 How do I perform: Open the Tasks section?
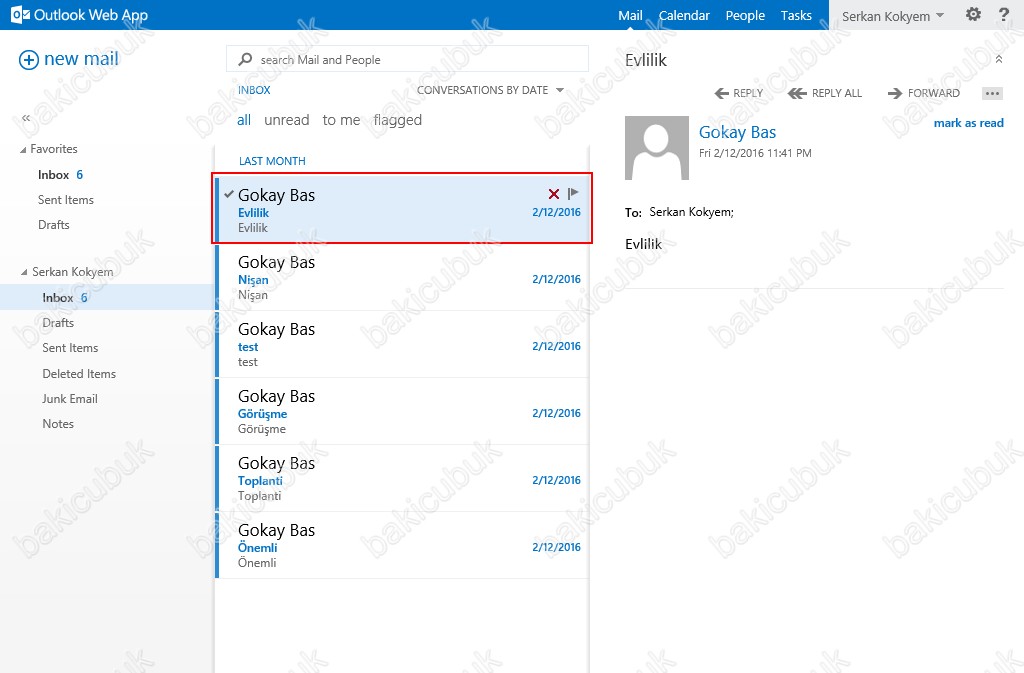click(796, 15)
